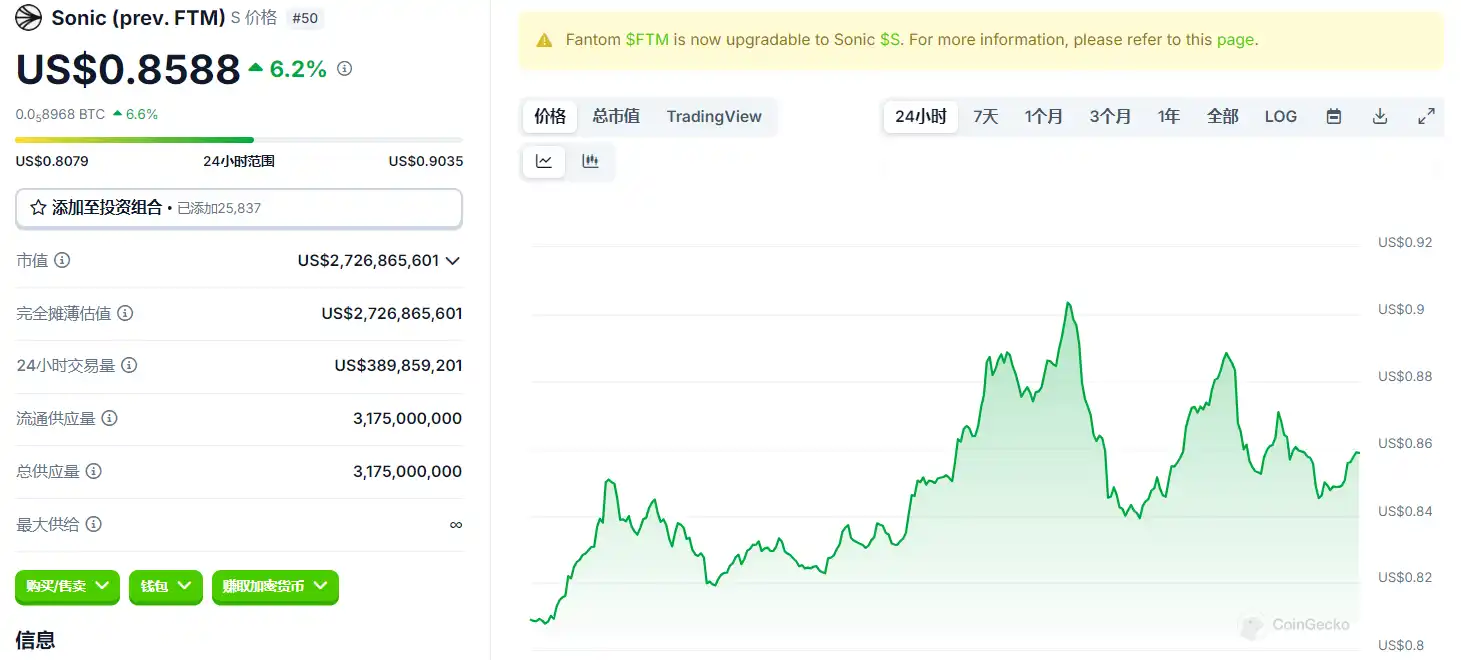This screenshot has height=660, width=1461.
Task: Select the 7天 time range
Action: click(x=985, y=117)
